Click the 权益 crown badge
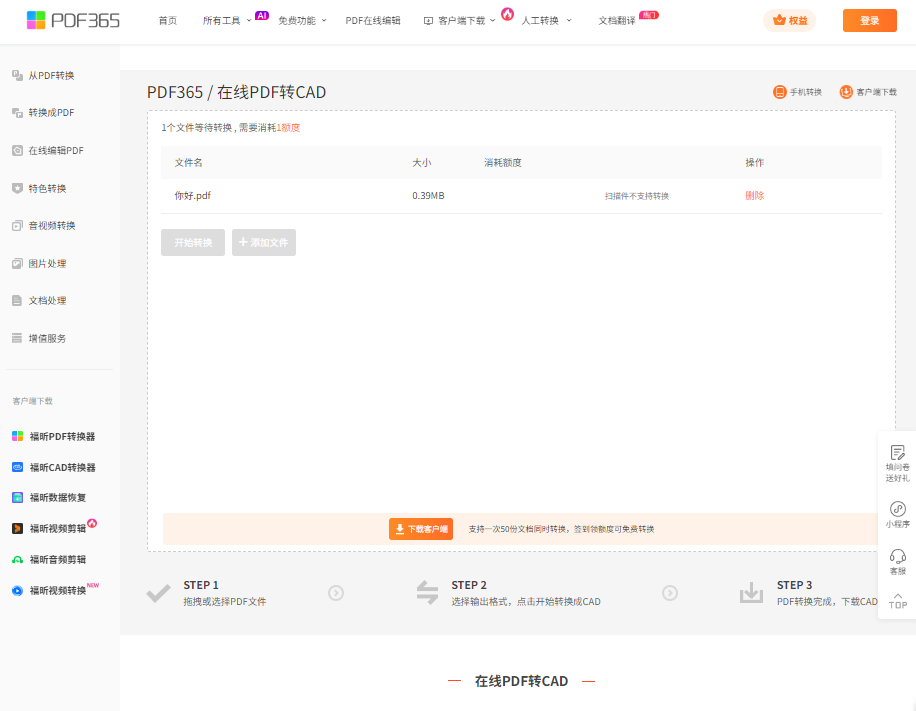Viewport: 916px width, 711px height. [789, 21]
